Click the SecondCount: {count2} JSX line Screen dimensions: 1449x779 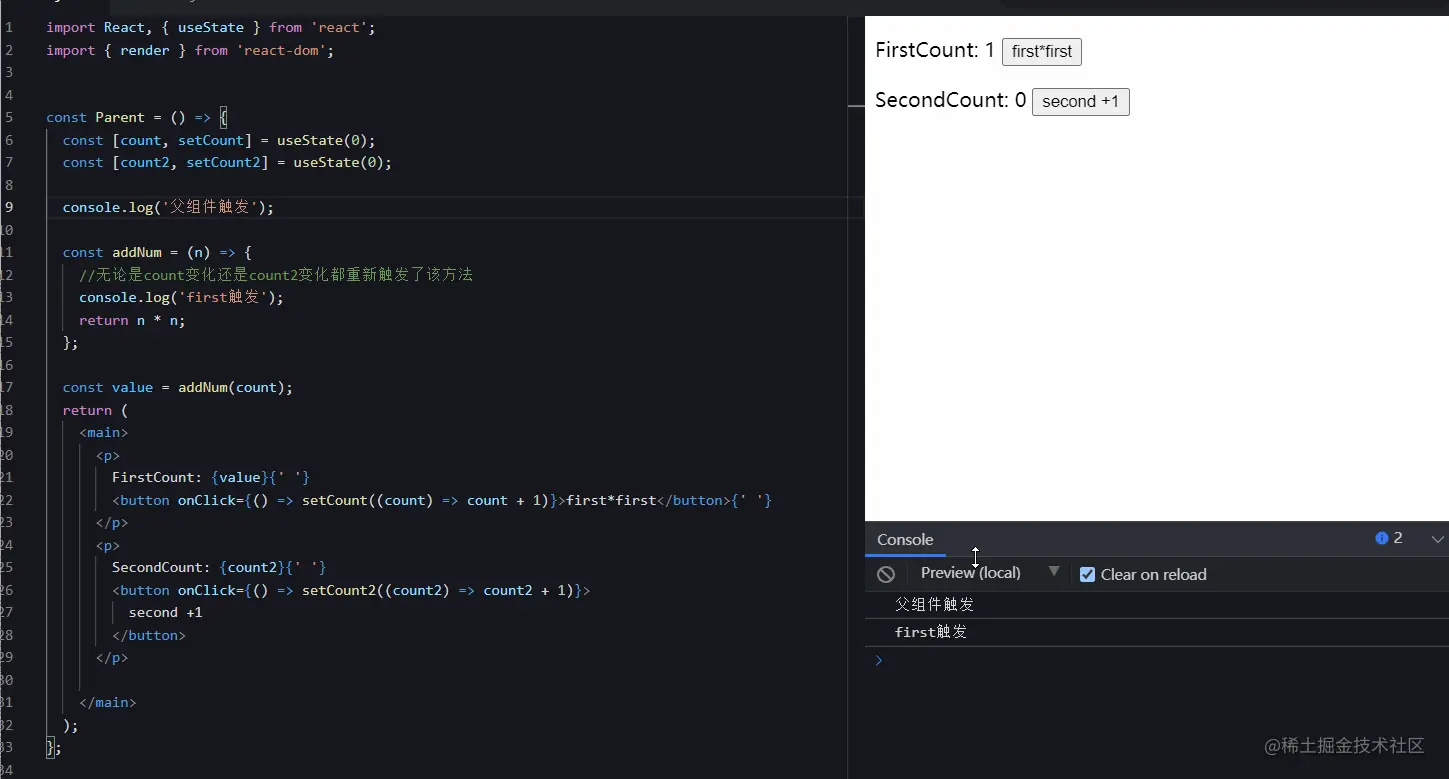[219, 567]
